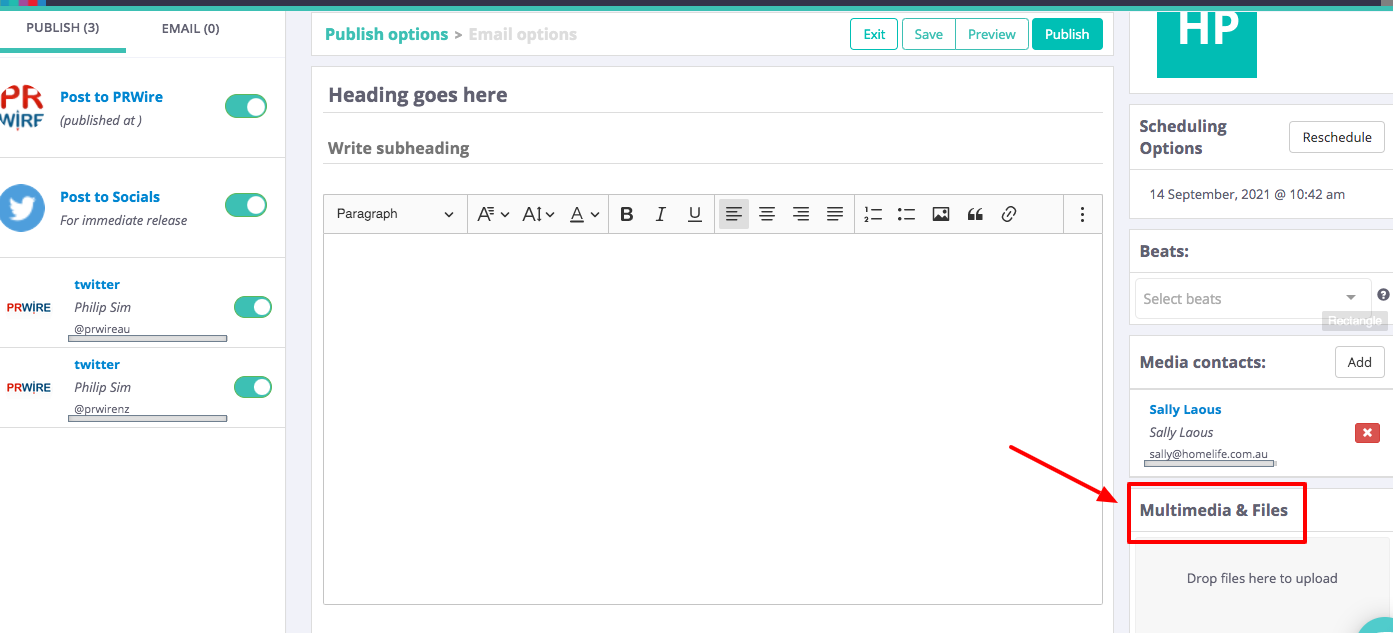Insert a numbered list

(x=873, y=214)
